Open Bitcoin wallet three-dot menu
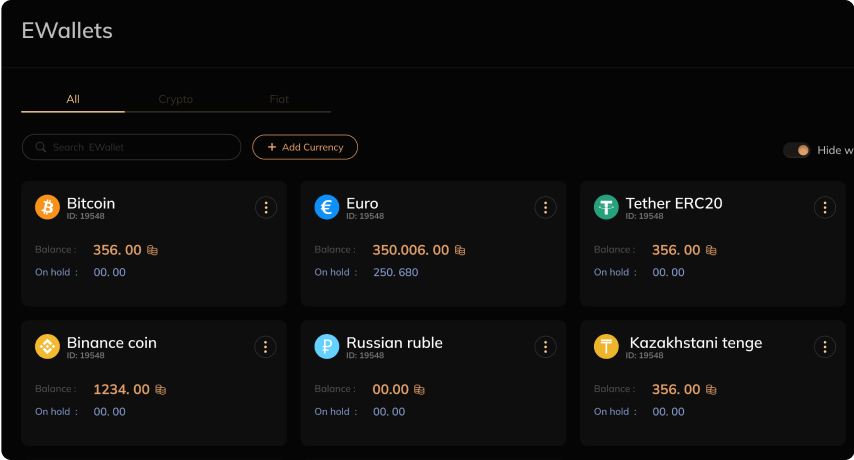 [x=265, y=207]
